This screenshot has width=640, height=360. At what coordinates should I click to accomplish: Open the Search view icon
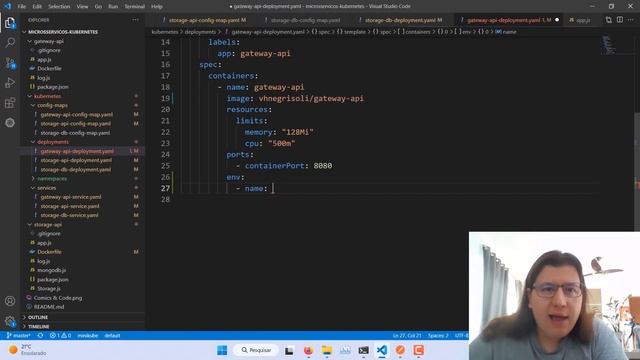(10, 42)
